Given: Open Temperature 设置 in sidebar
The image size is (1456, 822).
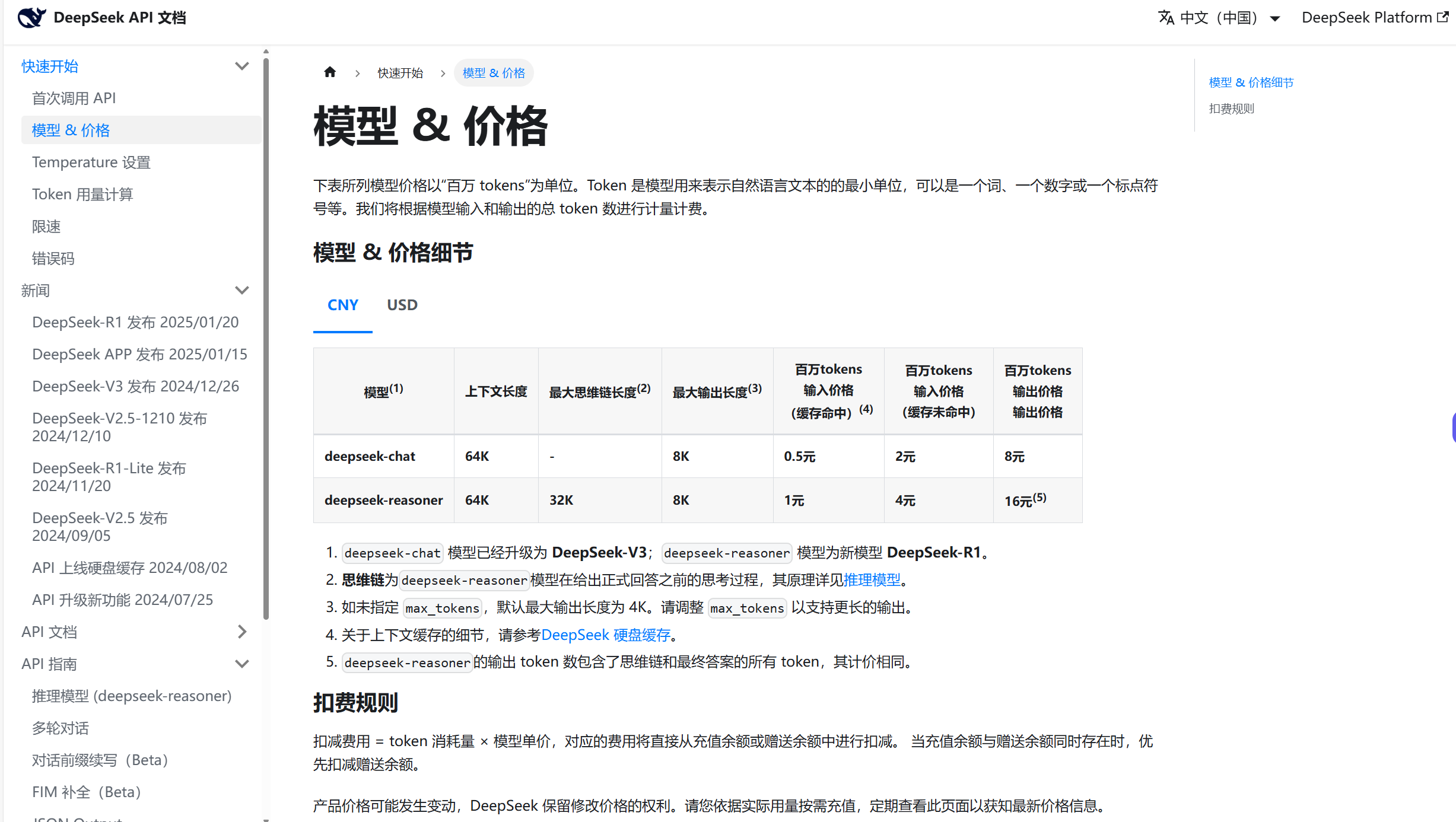Looking at the screenshot, I should (x=91, y=162).
